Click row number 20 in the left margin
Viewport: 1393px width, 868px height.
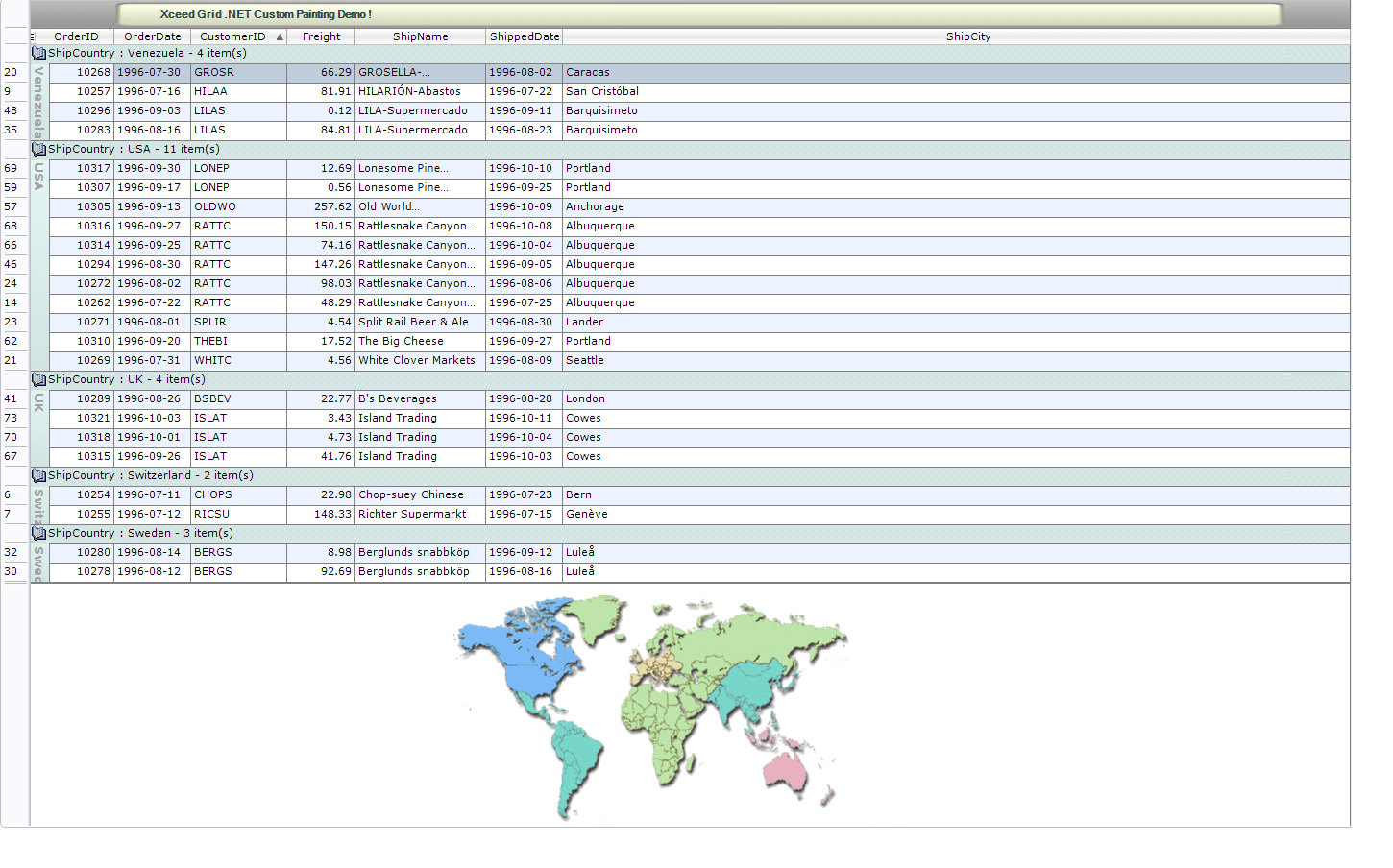[x=11, y=73]
